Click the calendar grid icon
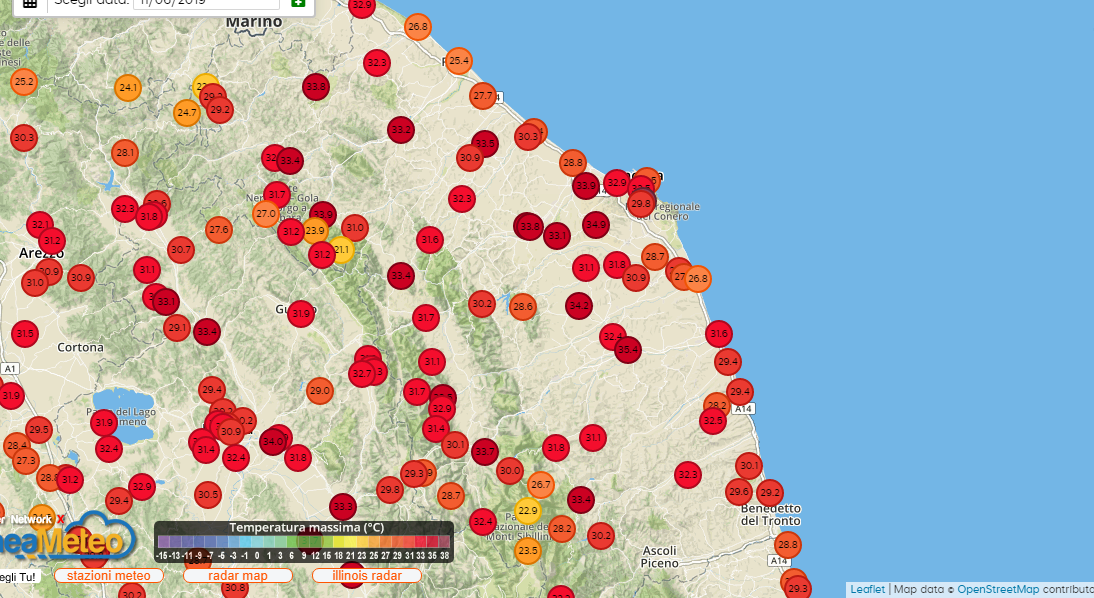The height and width of the screenshot is (598, 1094). (30, 3)
